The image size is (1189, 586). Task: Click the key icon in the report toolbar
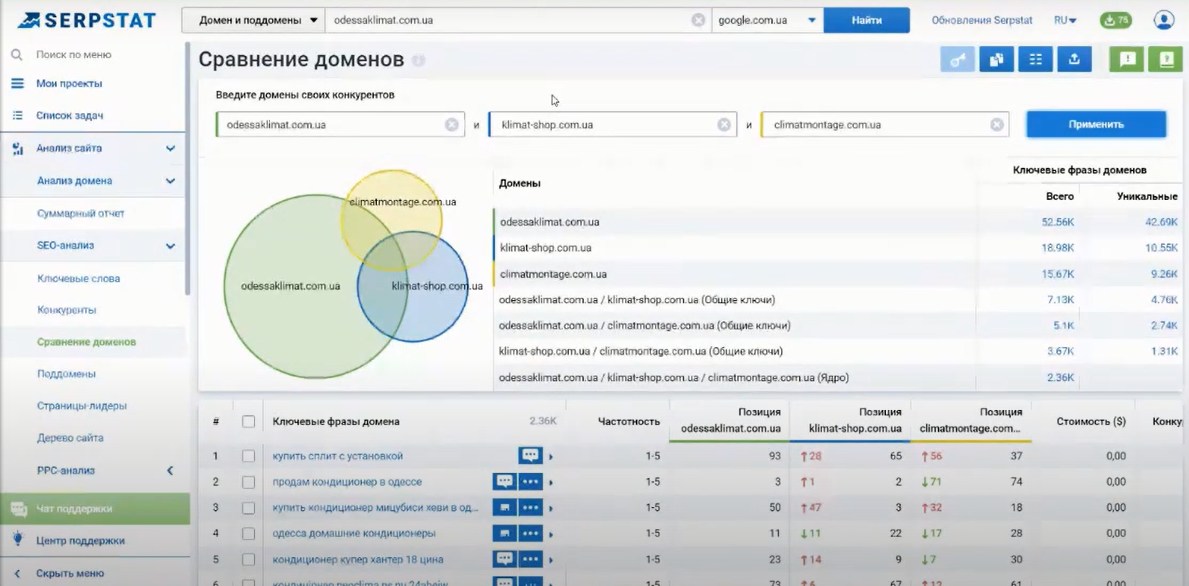pyautogui.click(x=958, y=60)
